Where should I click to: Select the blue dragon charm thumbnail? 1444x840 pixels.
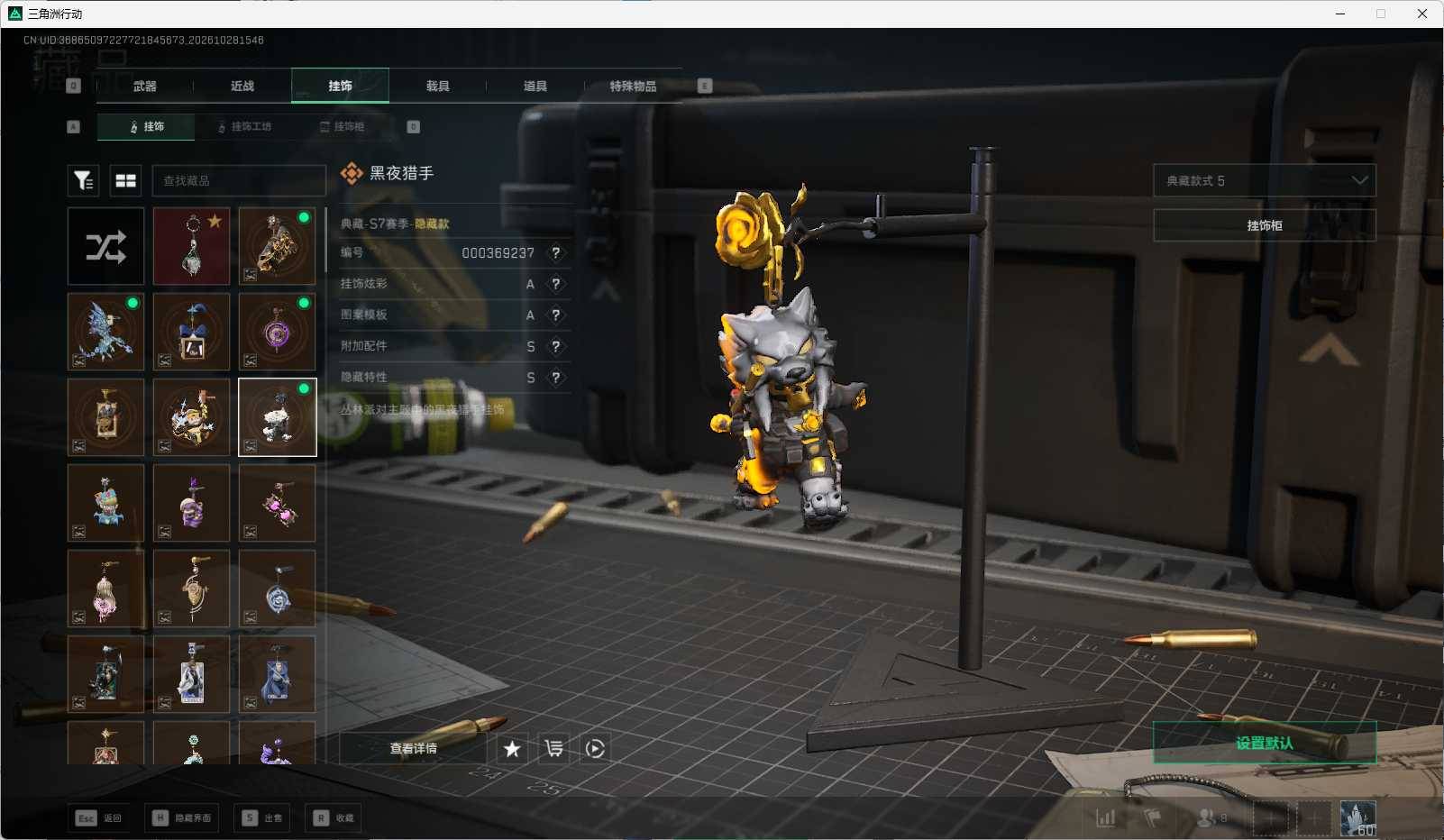click(106, 332)
